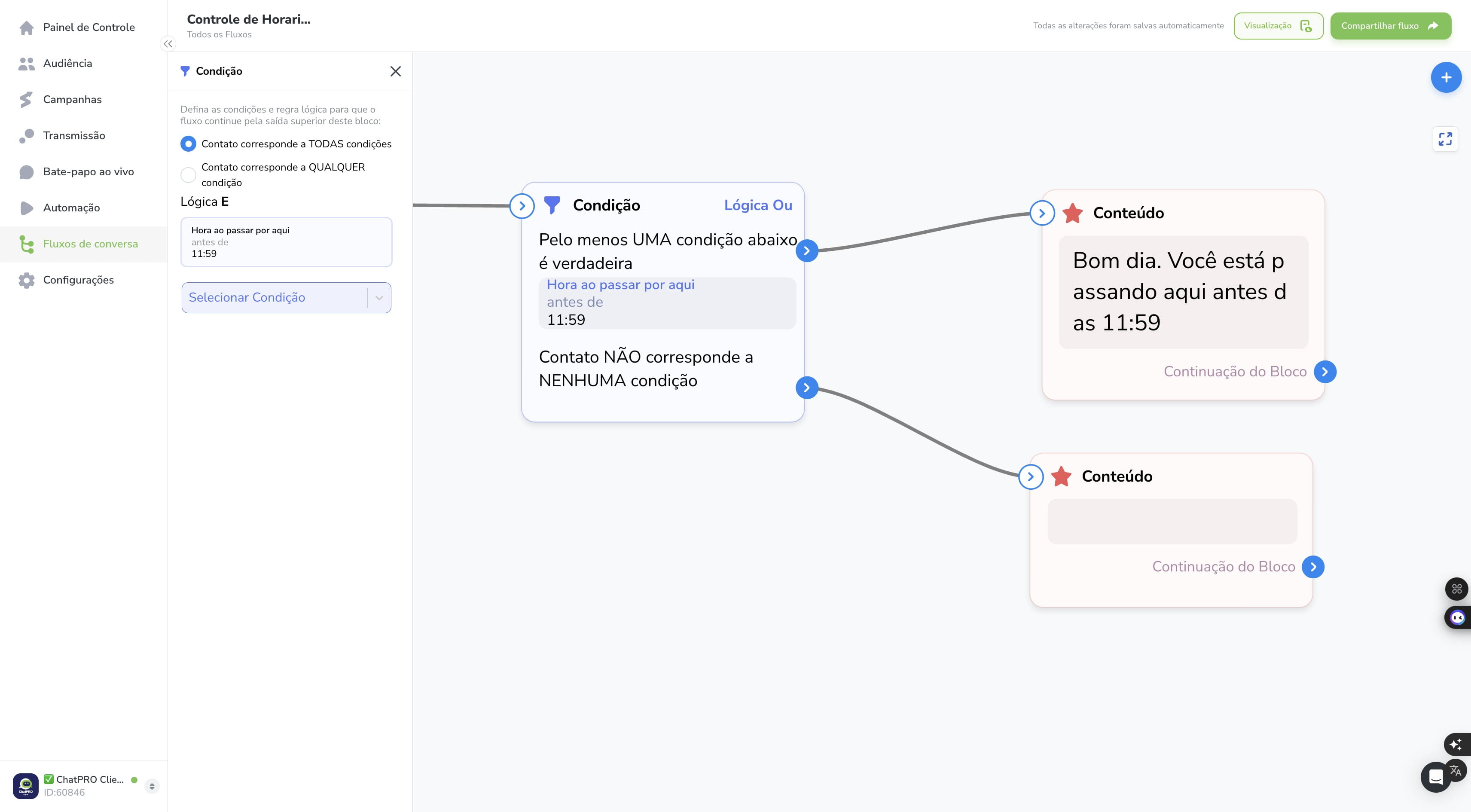Image resolution: width=1471 pixels, height=812 pixels.
Task: Click the green flow icon for Fluxos
Action: 26,244
